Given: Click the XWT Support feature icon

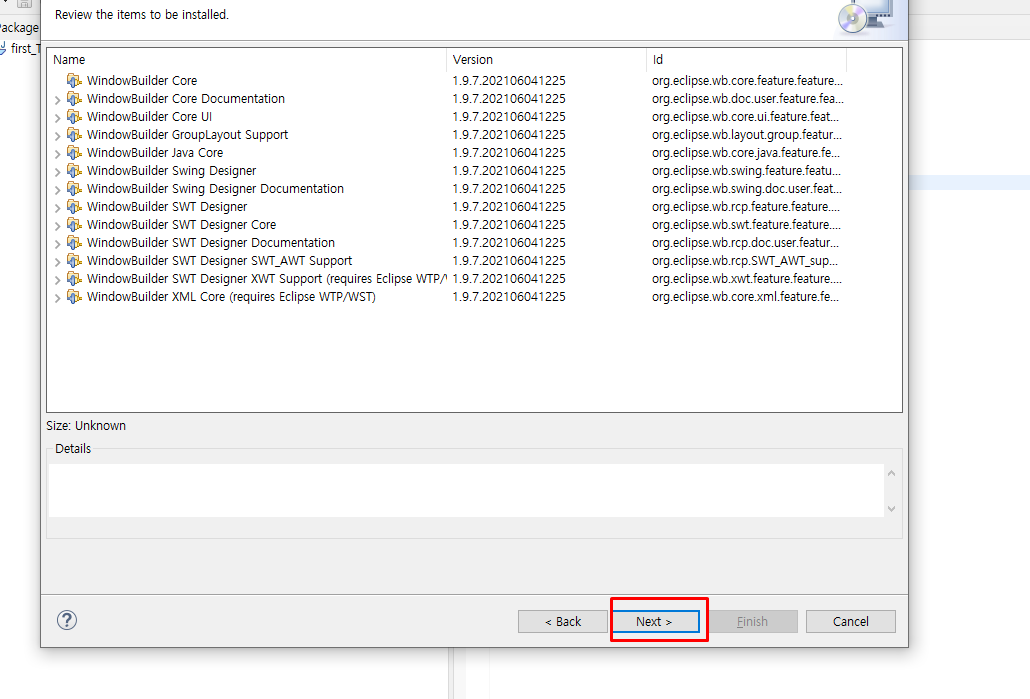Looking at the screenshot, I should [x=74, y=279].
